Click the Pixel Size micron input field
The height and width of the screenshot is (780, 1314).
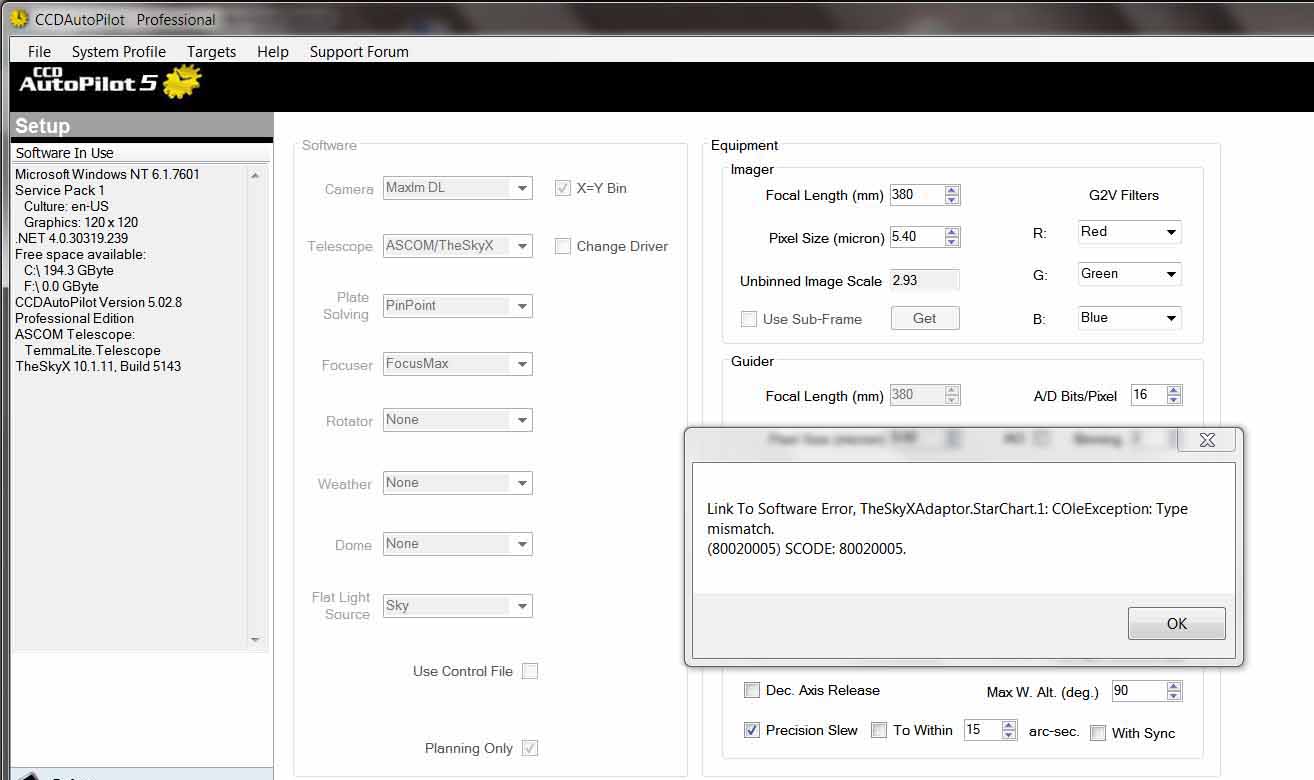point(916,237)
